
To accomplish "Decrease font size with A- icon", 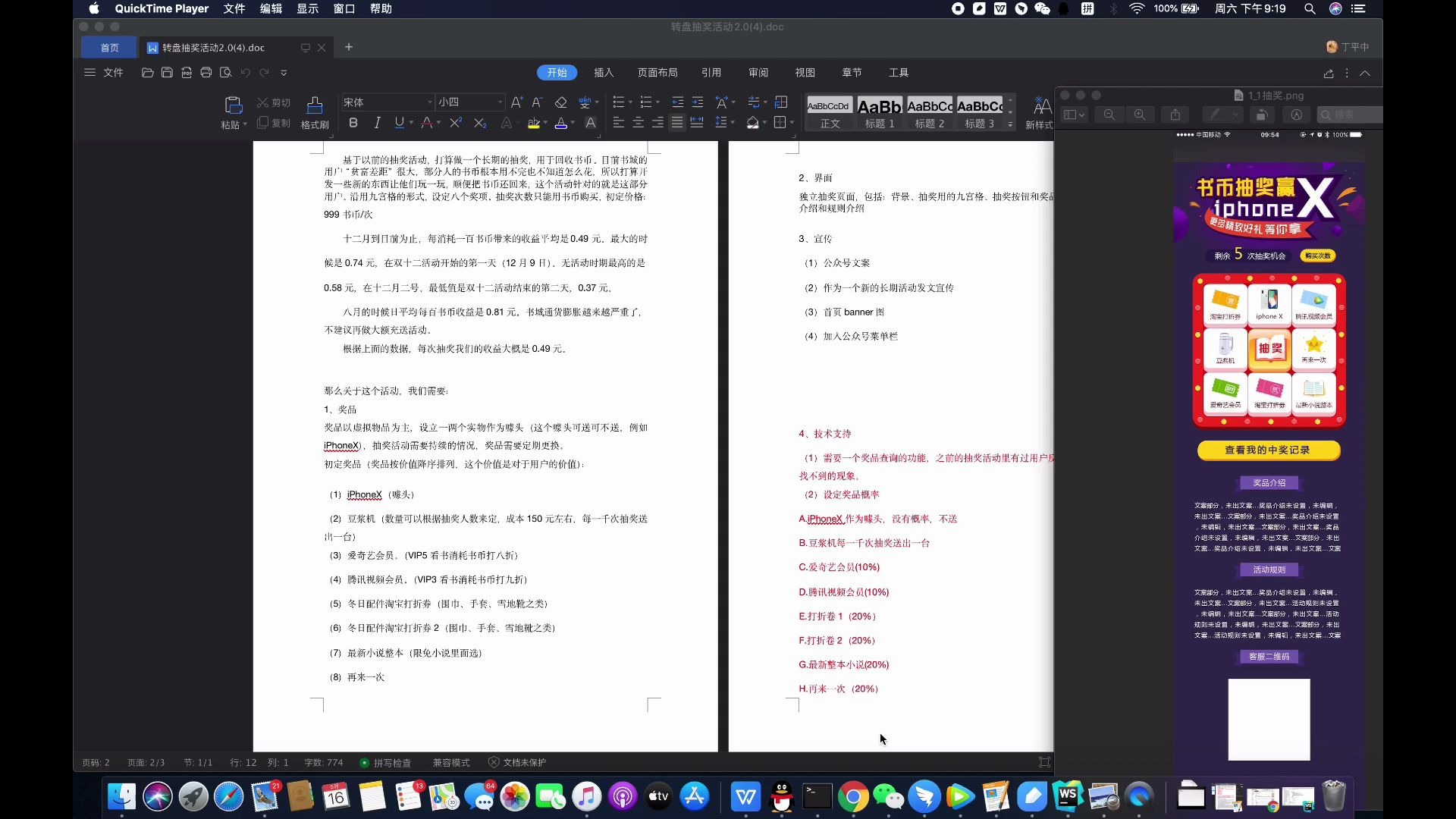I will coord(537,102).
